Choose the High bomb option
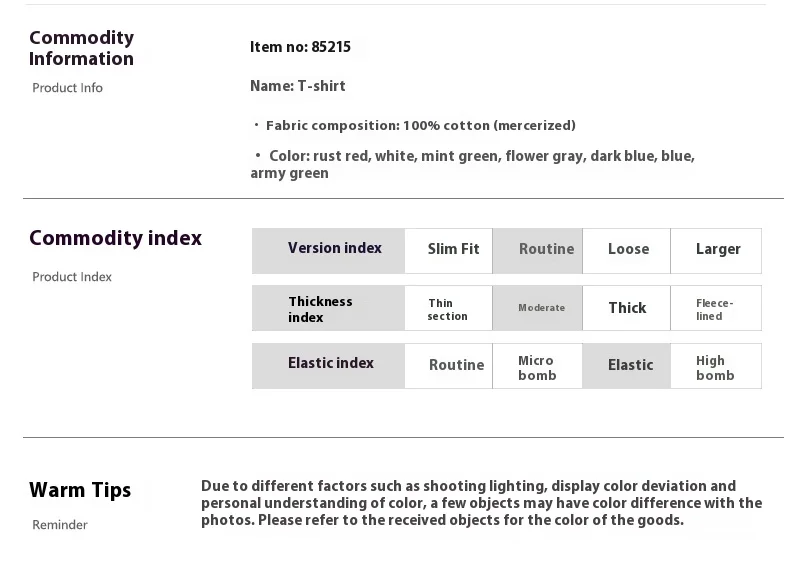This screenshot has width=790, height=583. pos(716,367)
